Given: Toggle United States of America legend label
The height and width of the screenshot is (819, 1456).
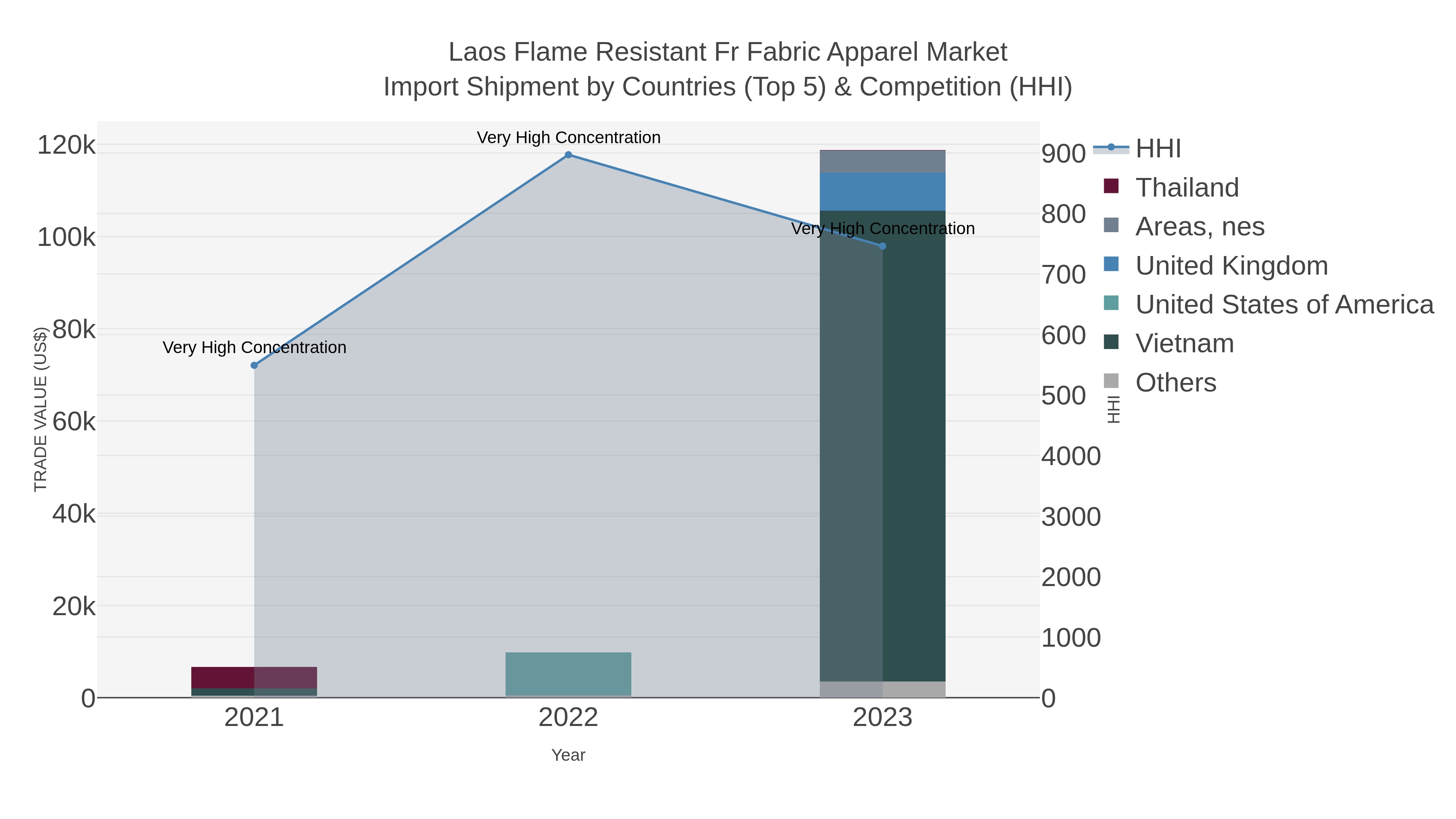Looking at the screenshot, I should 1285,305.
